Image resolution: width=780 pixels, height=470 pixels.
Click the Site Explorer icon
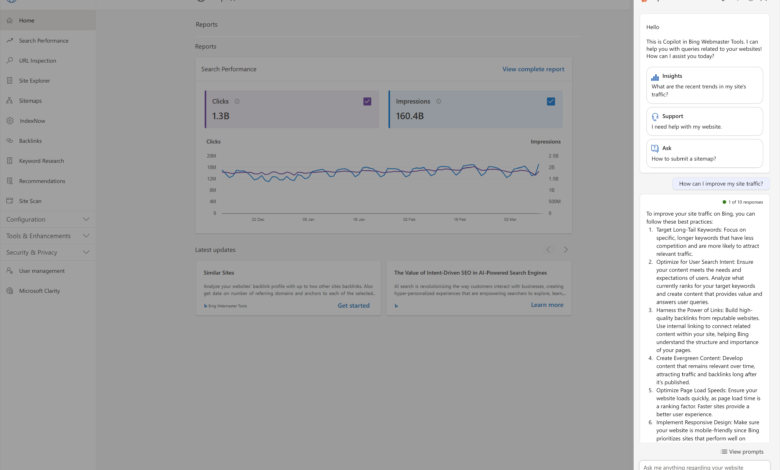(9, 80)
